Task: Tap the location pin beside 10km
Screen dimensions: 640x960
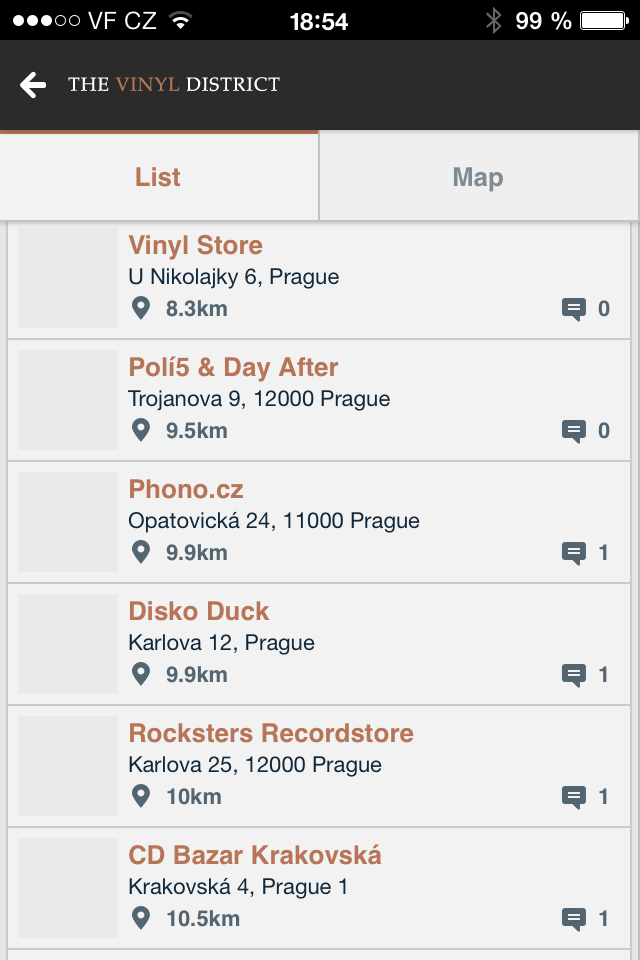Action: click(x=141, y=796)
